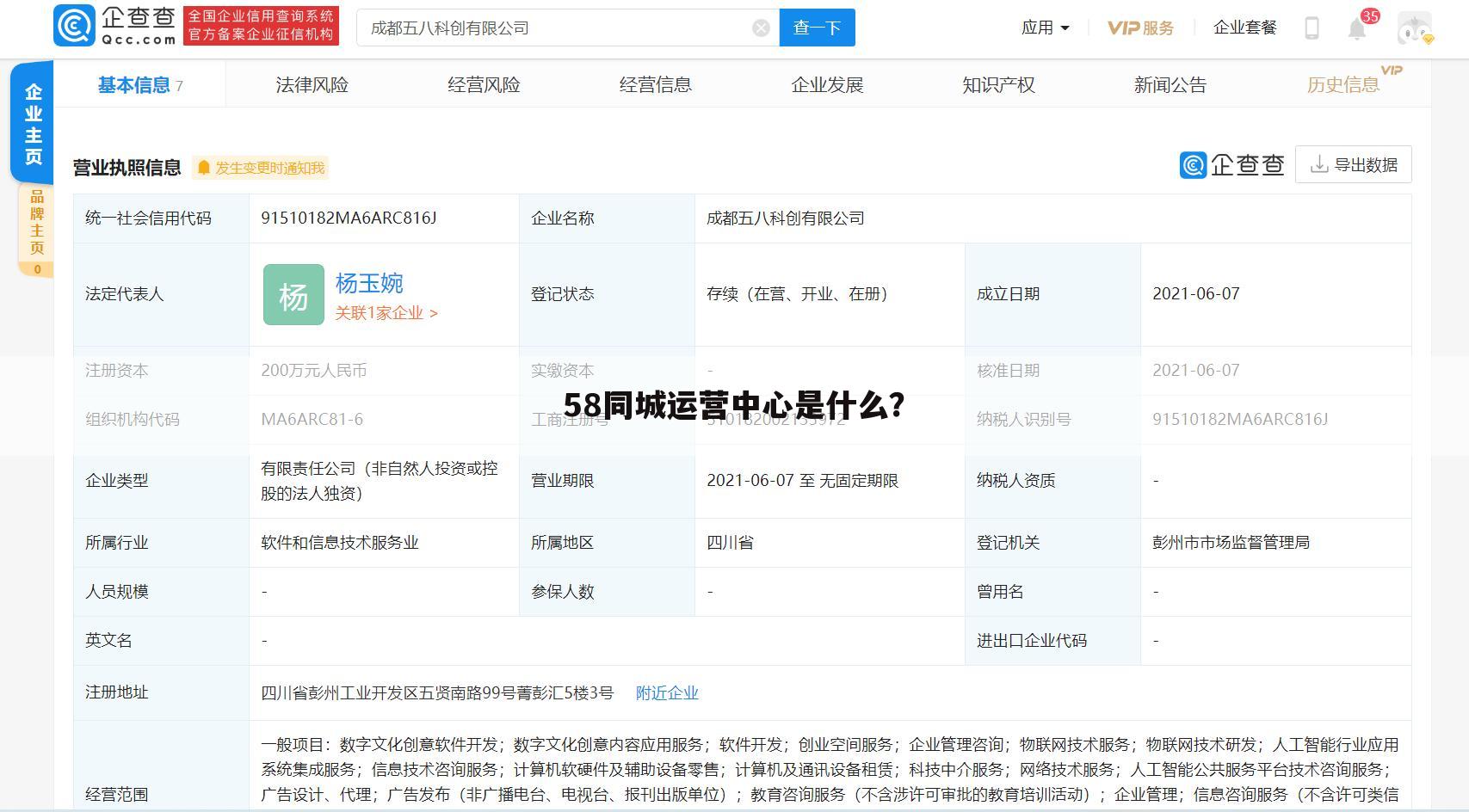
Task: Click the Qcc.com logo
Action: click(115, 26)
